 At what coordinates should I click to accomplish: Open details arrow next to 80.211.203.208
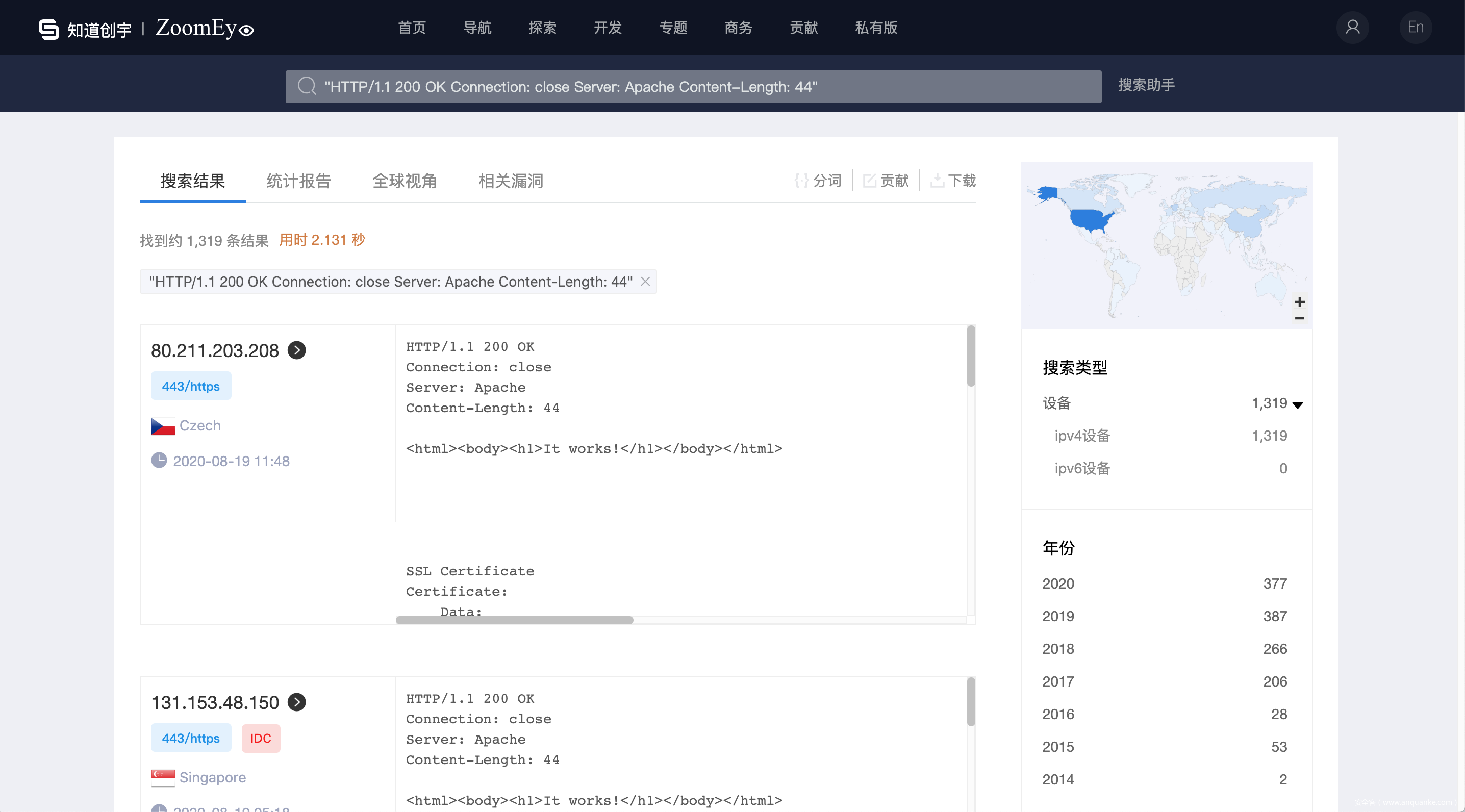297,350
